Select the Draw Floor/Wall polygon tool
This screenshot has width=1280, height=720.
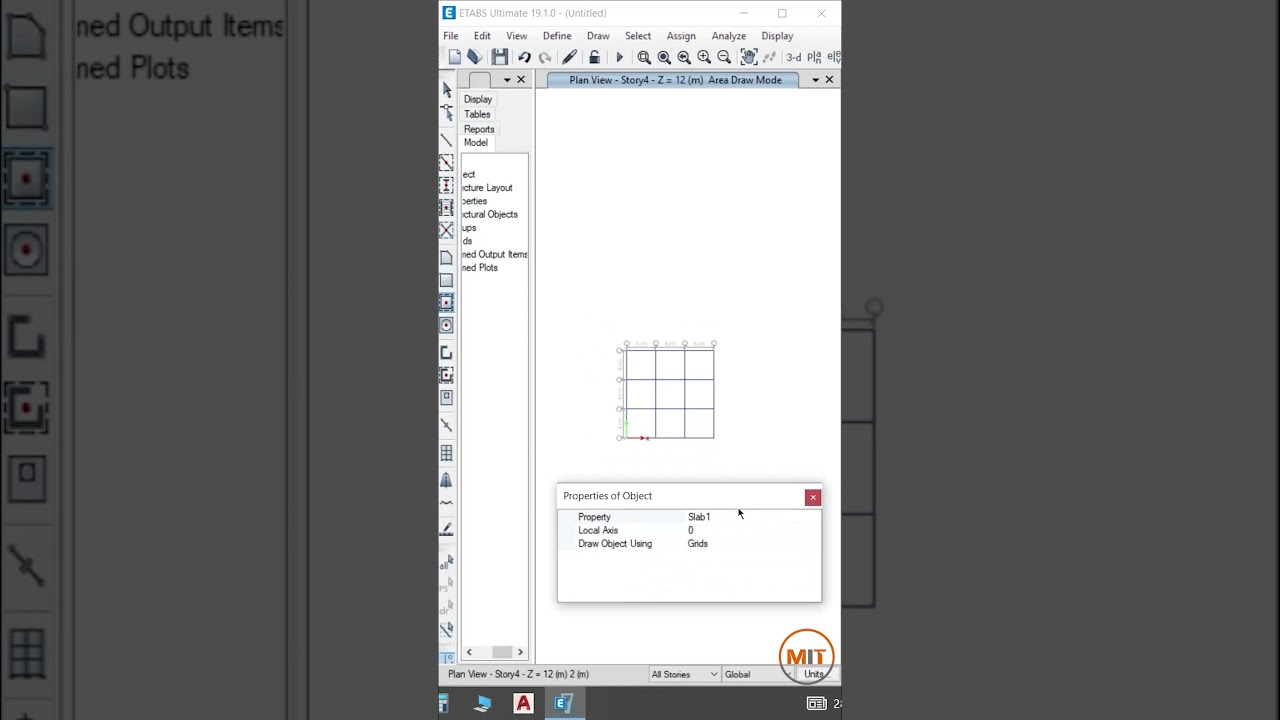[446, 258]
